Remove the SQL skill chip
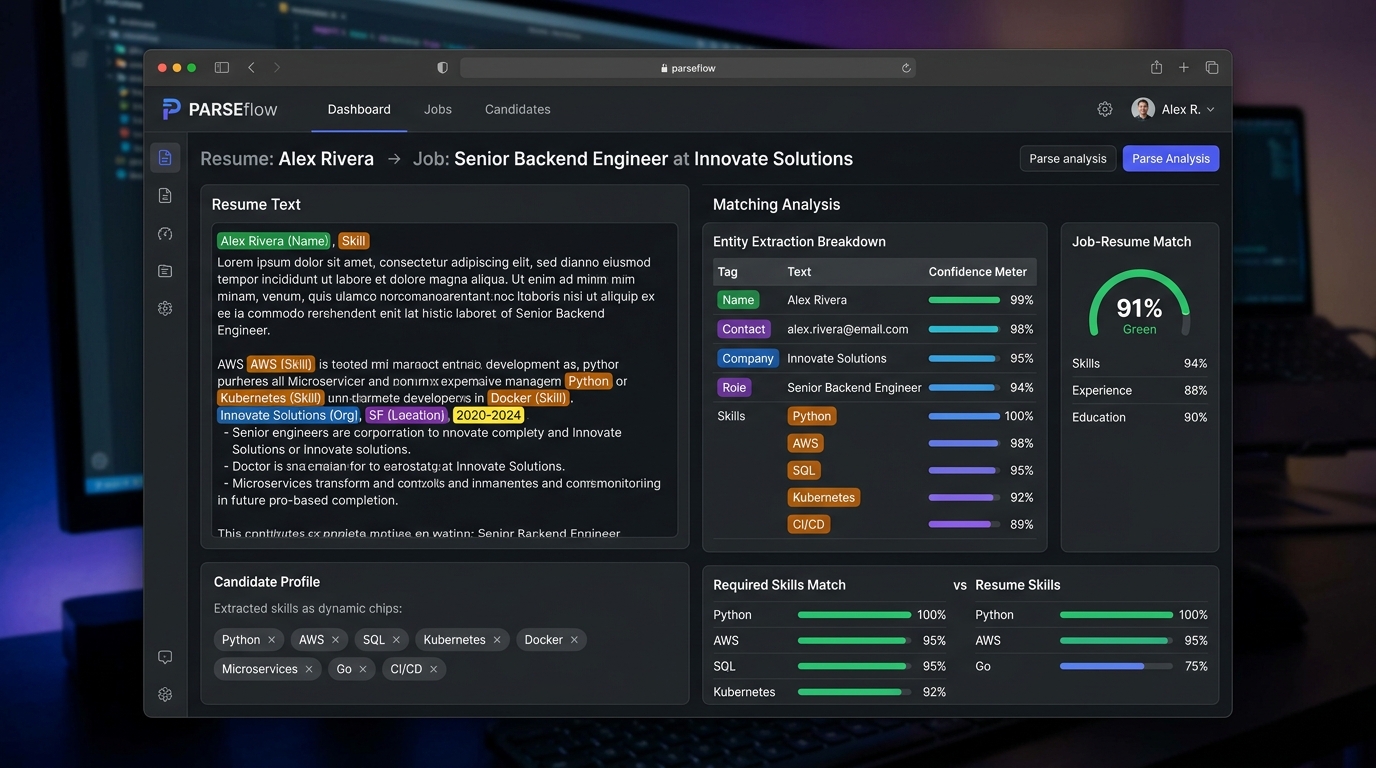Viewport: 1376px width, 768px height. click(396, 640)
